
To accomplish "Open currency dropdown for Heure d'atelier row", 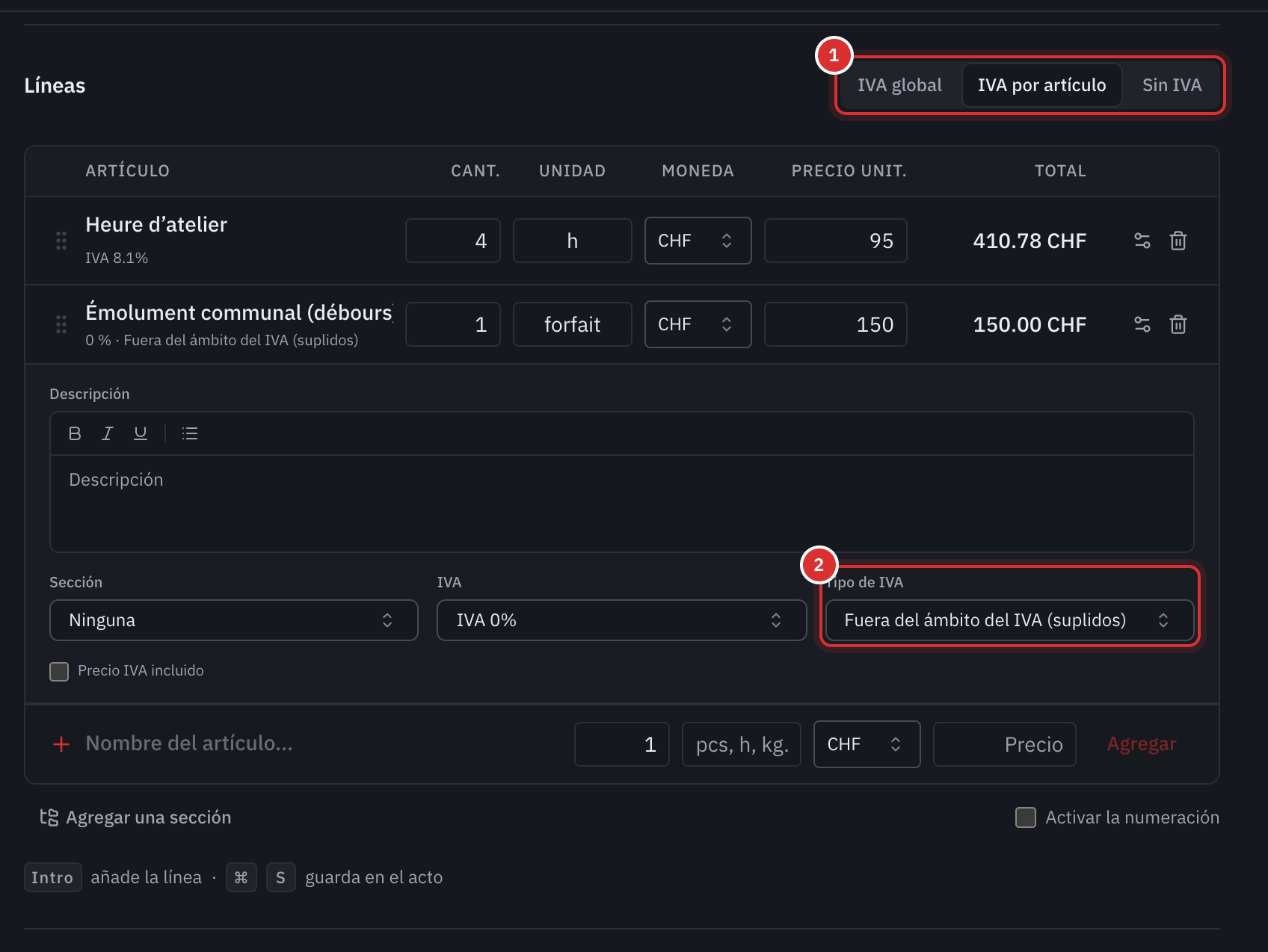I will [698, 241].
